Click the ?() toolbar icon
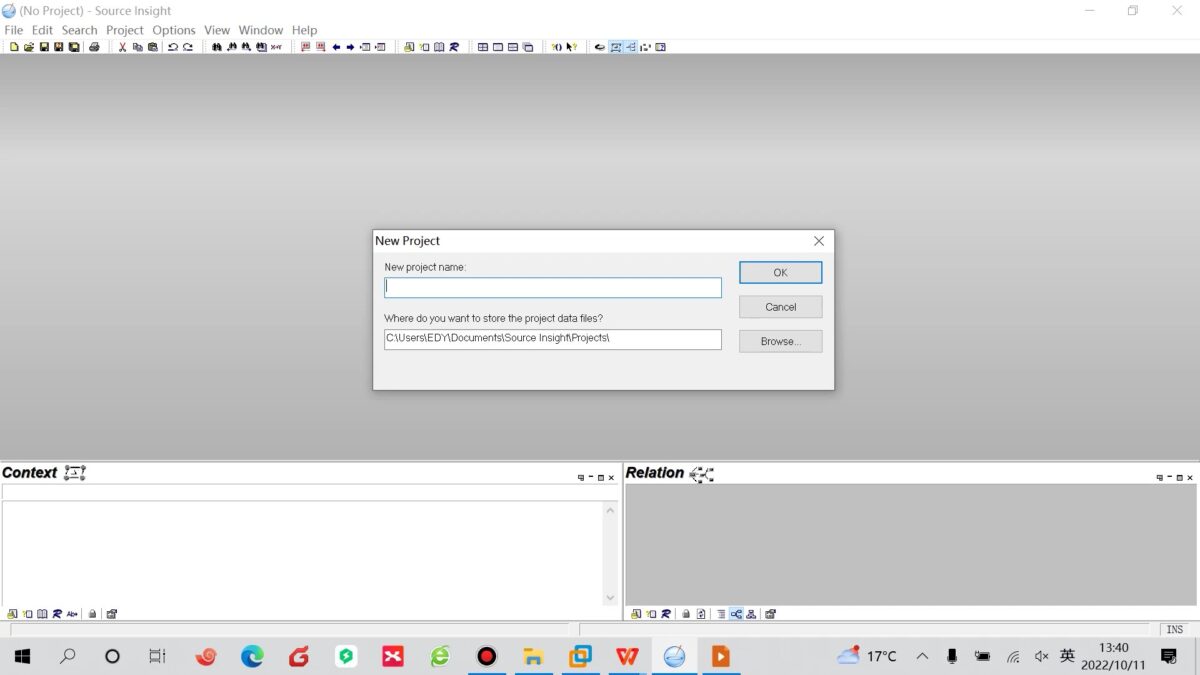1200x675 pixels. (x=557, y=47)
